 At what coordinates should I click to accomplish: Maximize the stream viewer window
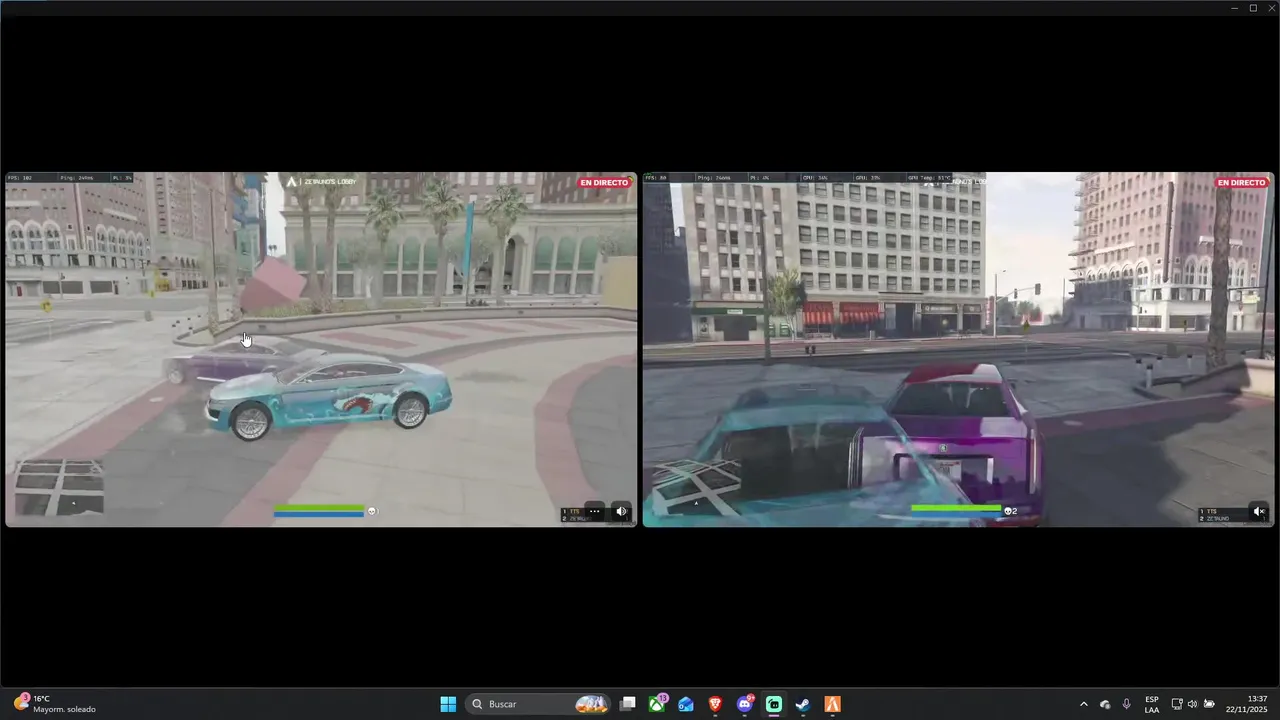(x=1253, y=8)
